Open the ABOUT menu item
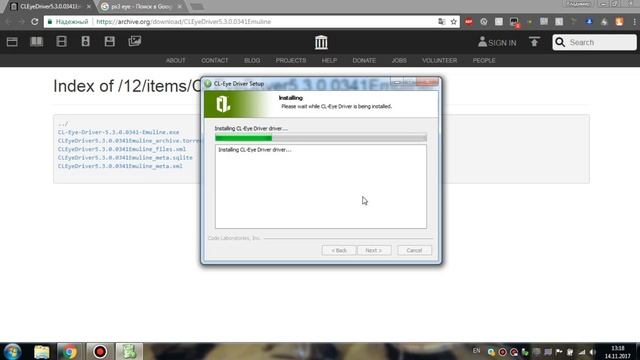This screenshot has width=640, height=360. (x=176, y=60)
